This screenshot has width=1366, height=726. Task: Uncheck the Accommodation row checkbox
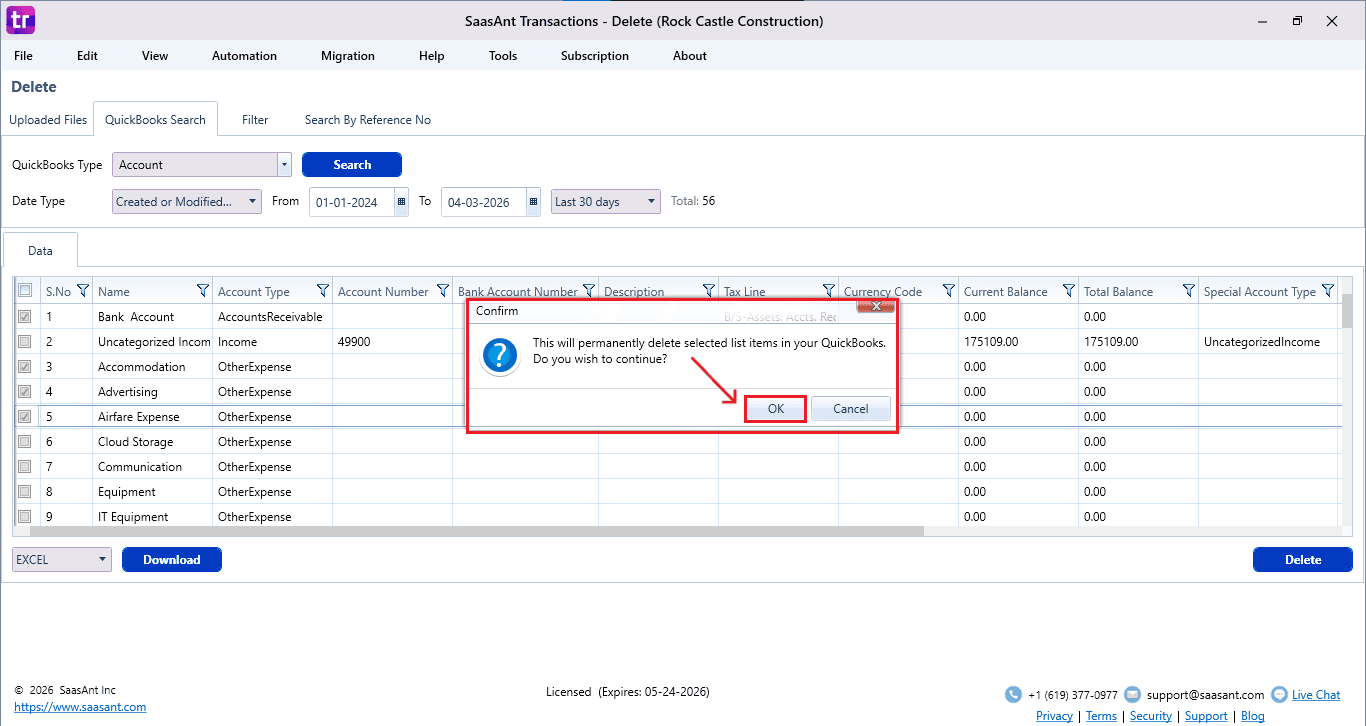(x=25, y=366)
